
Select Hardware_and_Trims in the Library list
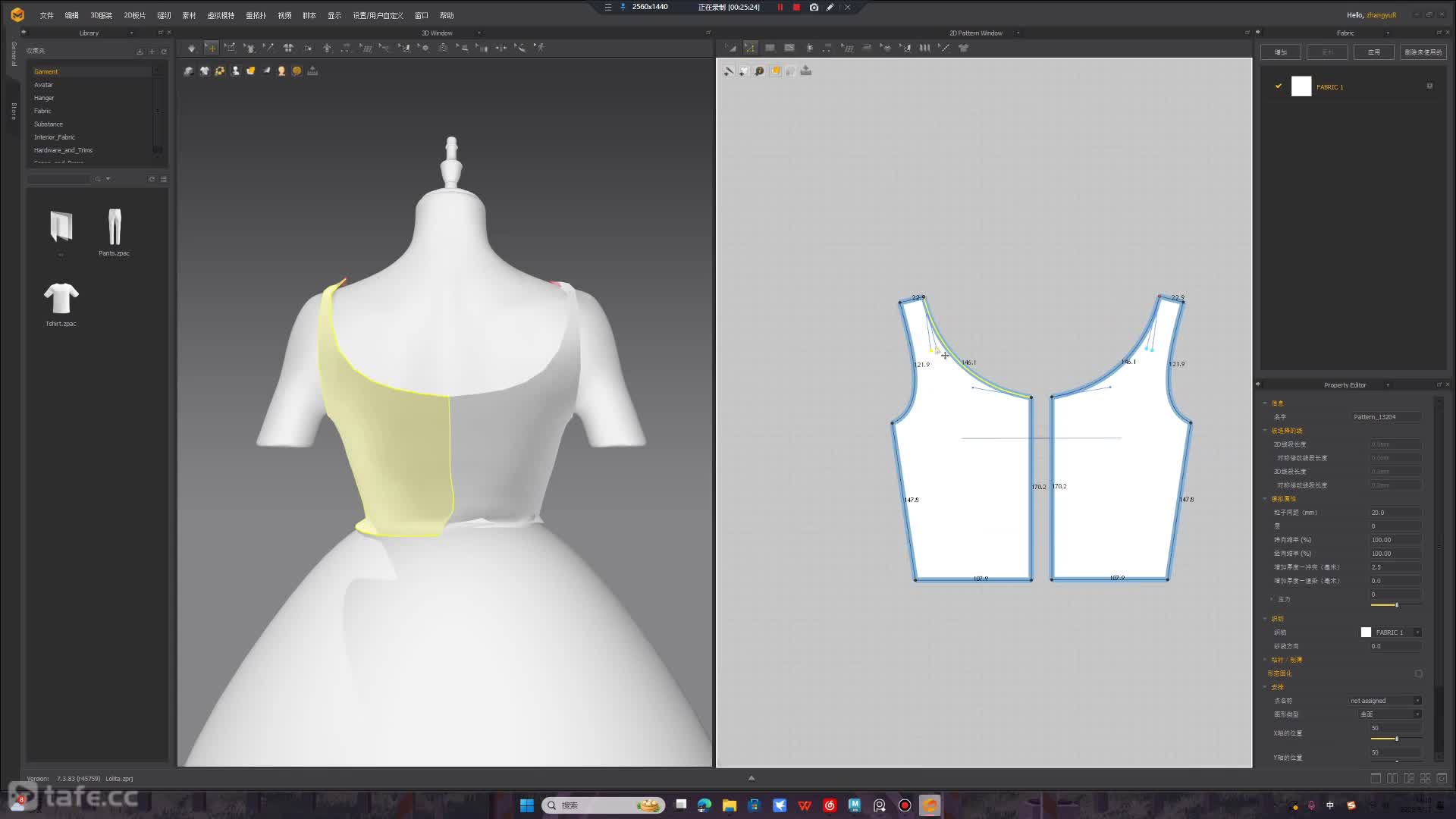pos(91,150)
